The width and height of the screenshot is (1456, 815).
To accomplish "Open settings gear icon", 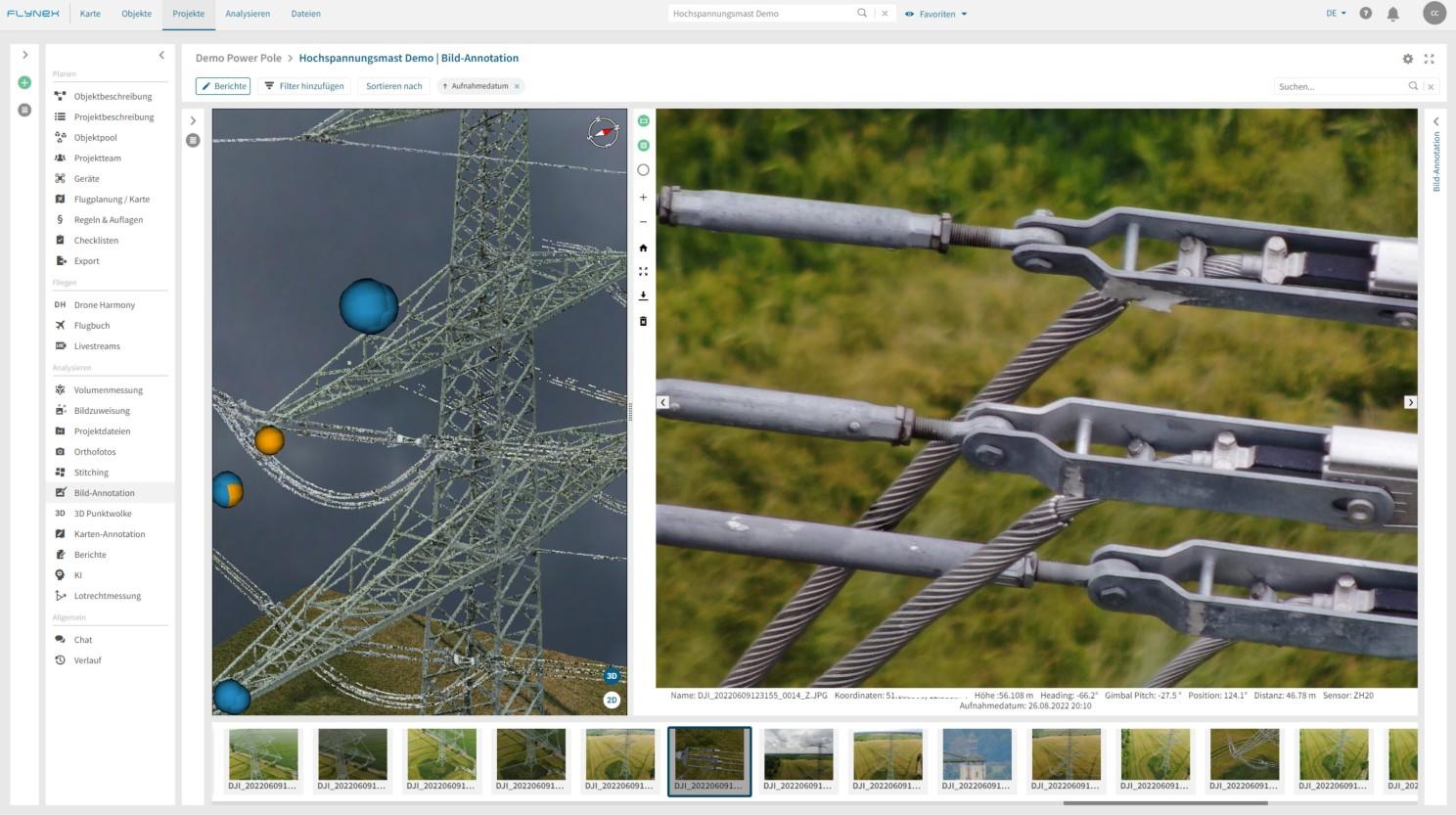I will tap(1408, 59).
